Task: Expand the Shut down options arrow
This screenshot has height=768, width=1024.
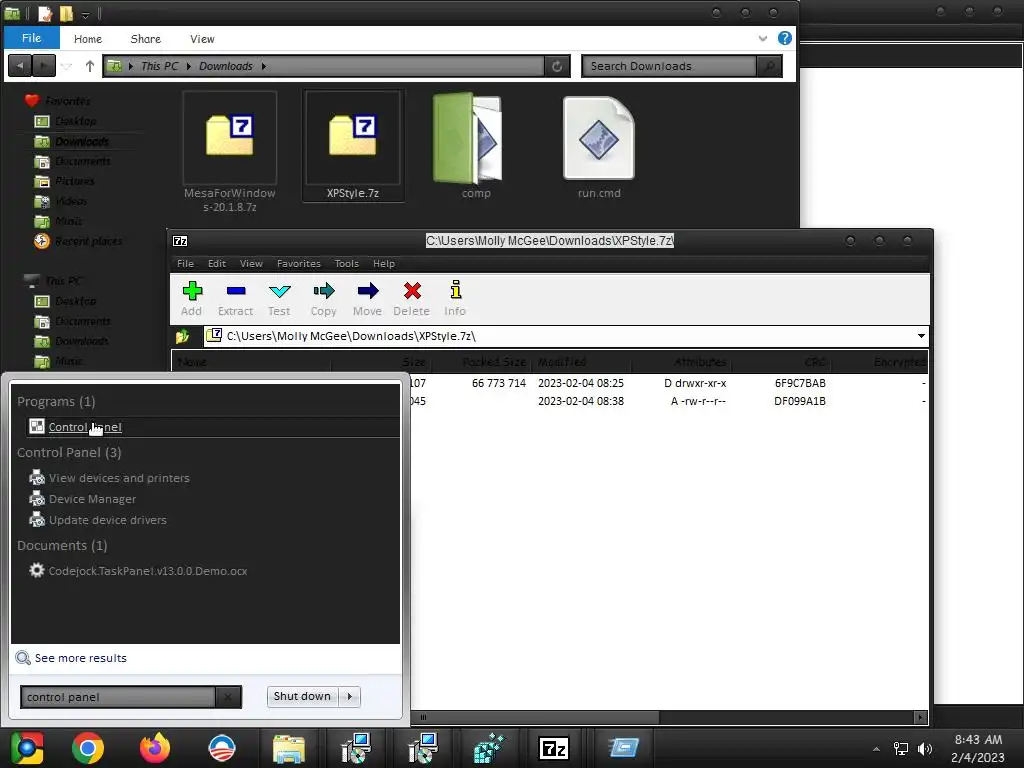Action: (350, 696)
